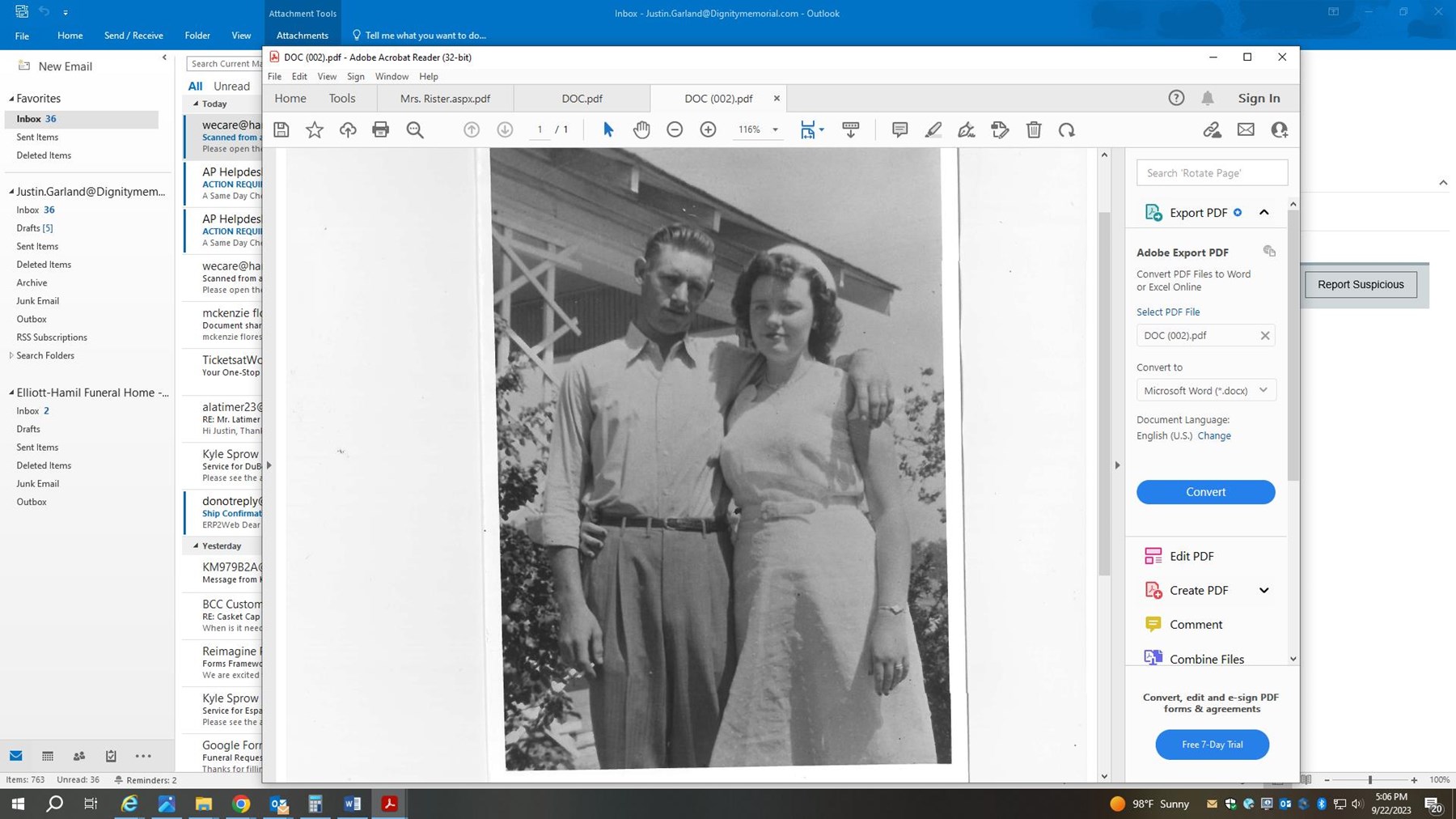Select the Highlight text tool
The height and width of the screenshot is (819, 1456).
pyautogui.click(x=933, y=129)
